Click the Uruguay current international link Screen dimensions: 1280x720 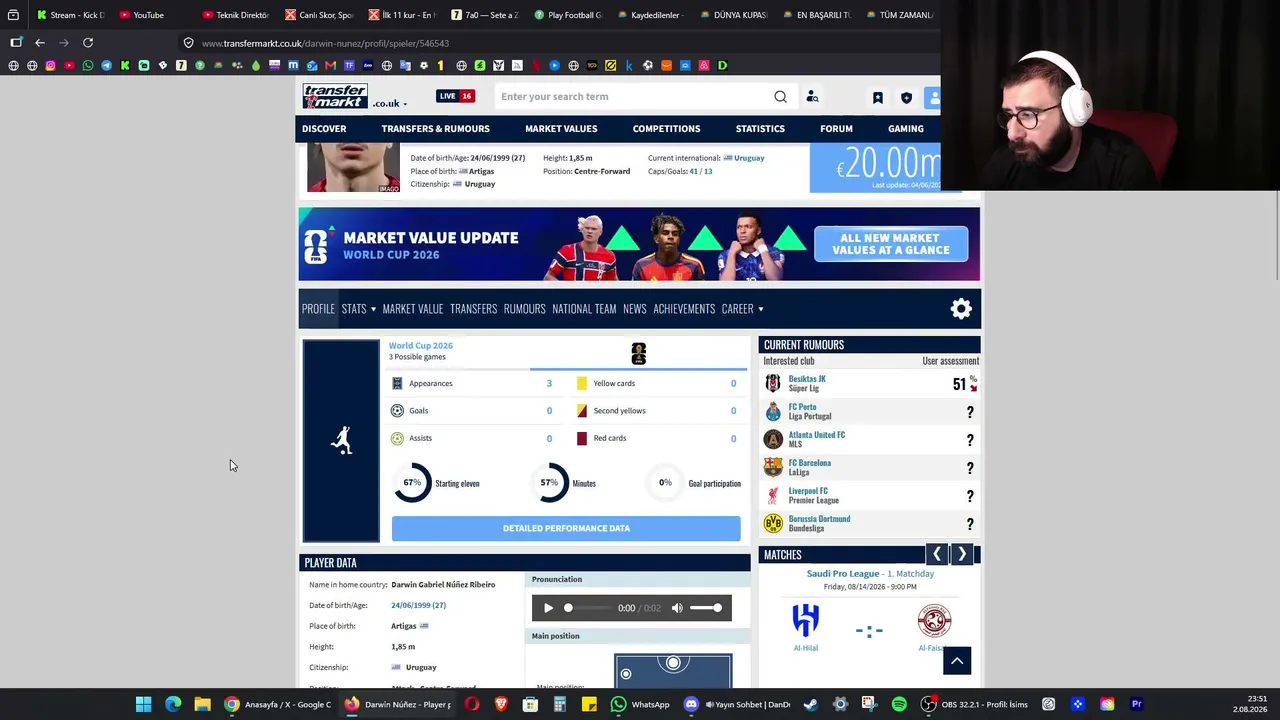[x=749, y=158]
